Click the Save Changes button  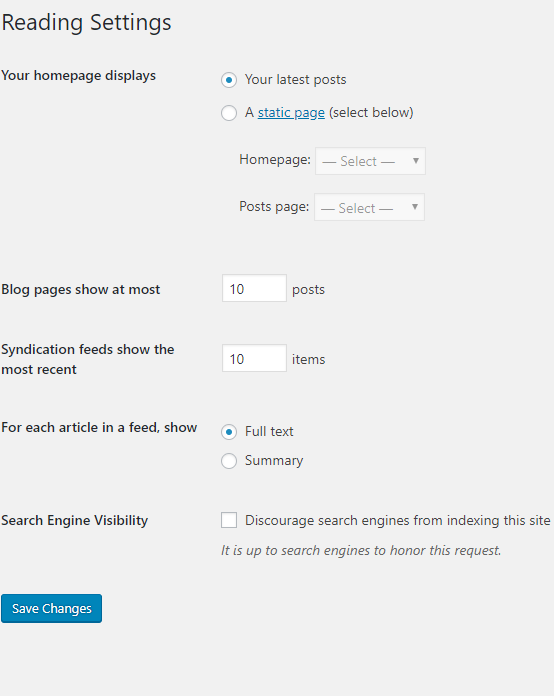[51, 609]
